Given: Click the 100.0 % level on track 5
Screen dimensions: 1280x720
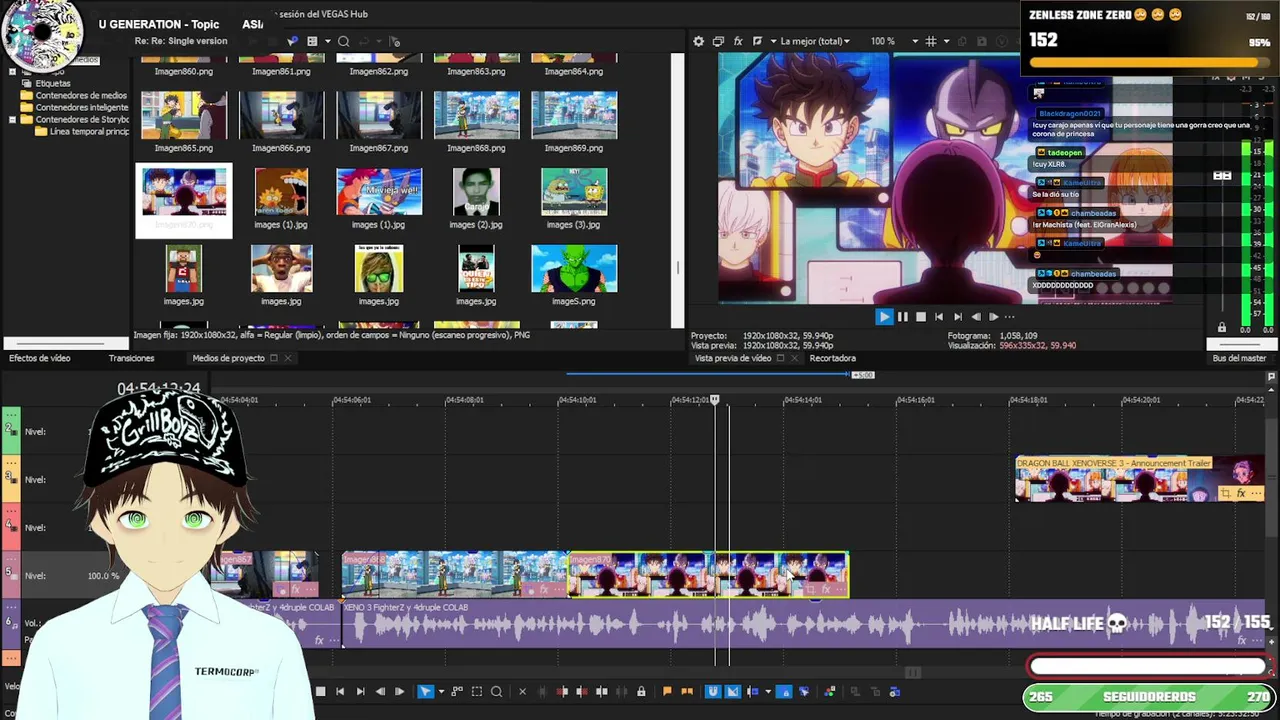Looking at the screenshot, I should (103, 576).
